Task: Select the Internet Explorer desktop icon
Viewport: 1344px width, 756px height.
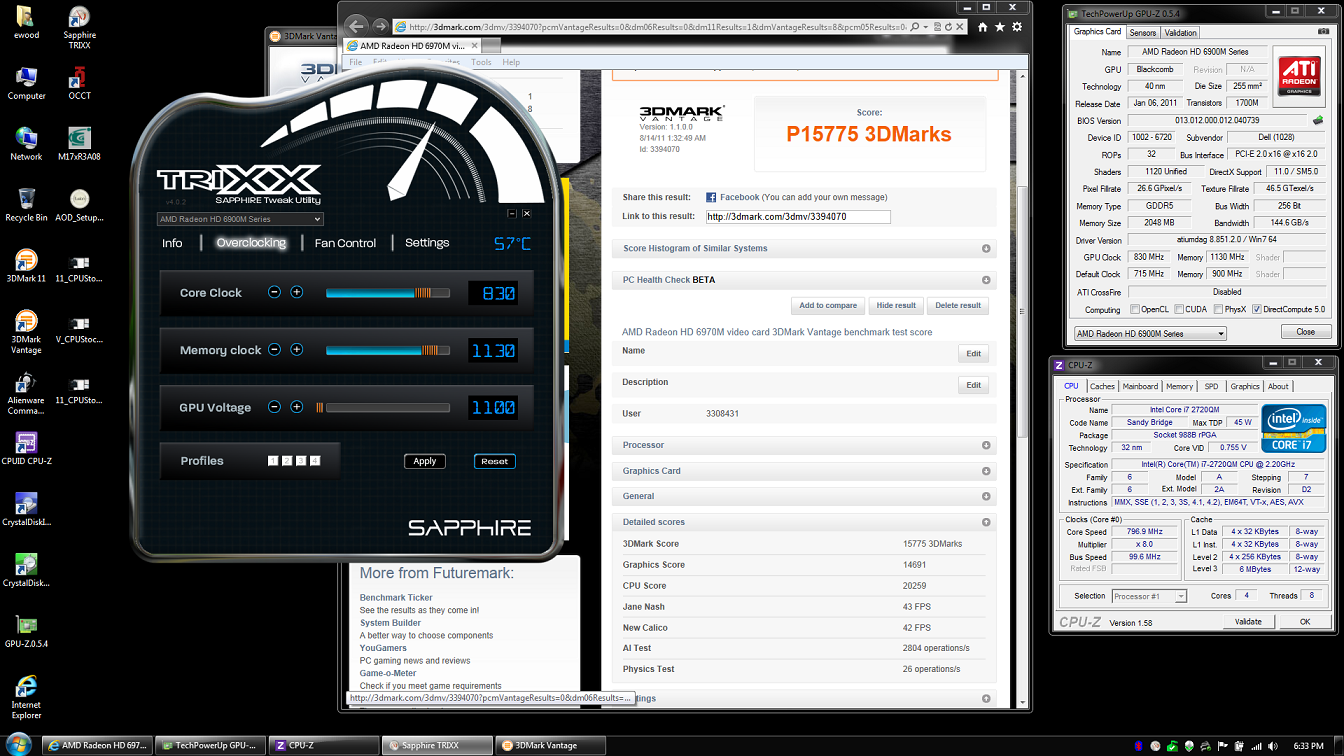Action: (26, 698)
